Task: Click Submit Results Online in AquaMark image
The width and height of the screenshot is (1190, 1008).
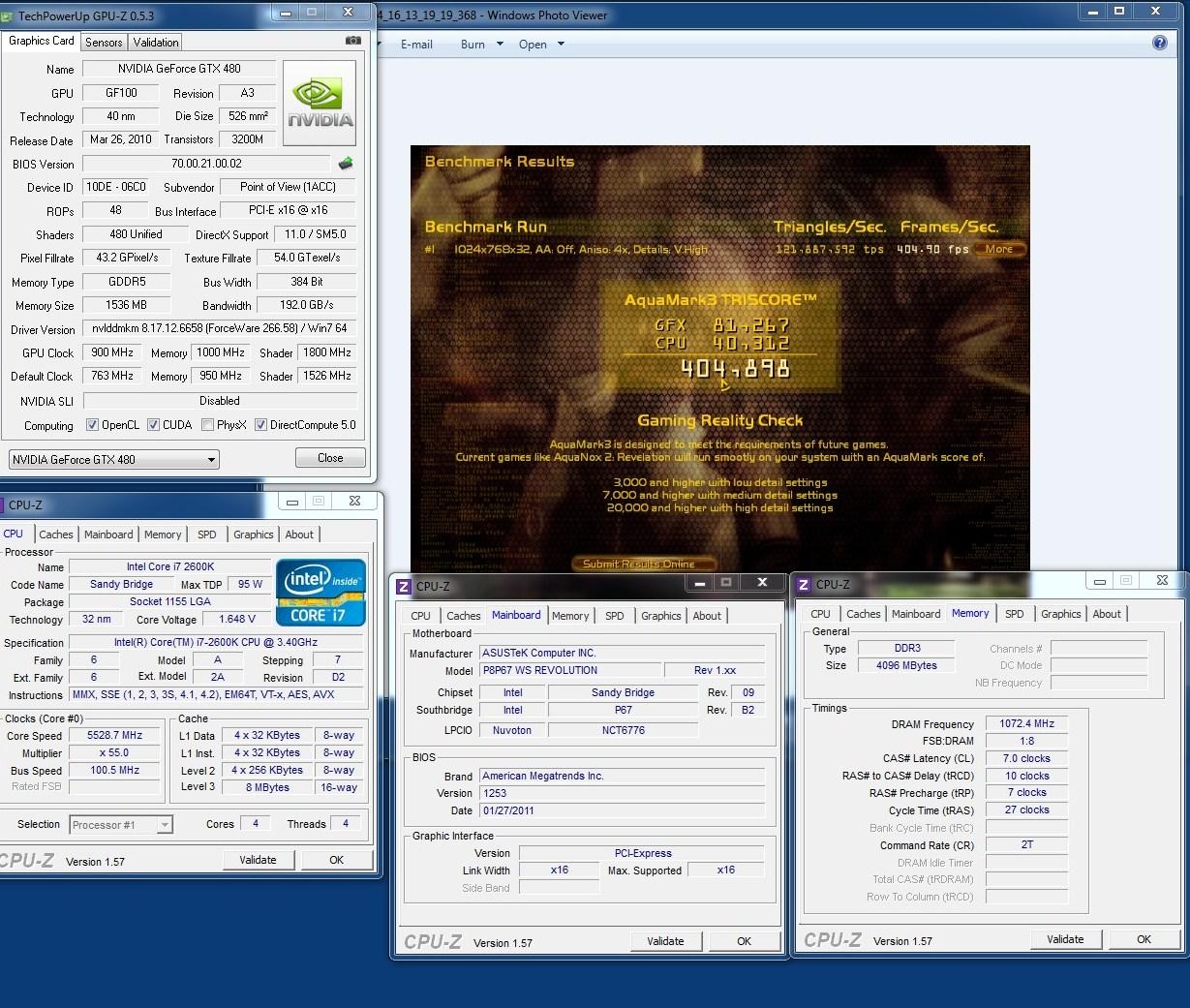Action: coord(644,564)
